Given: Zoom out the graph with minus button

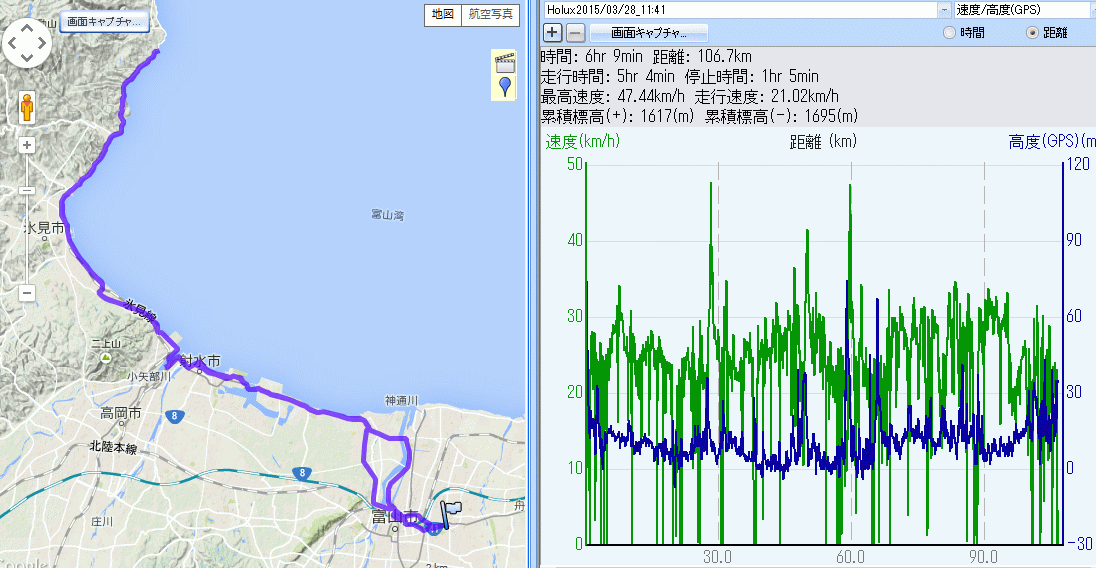Looking at the screenshot, I should pyautogui.click(x=575, y=33).
